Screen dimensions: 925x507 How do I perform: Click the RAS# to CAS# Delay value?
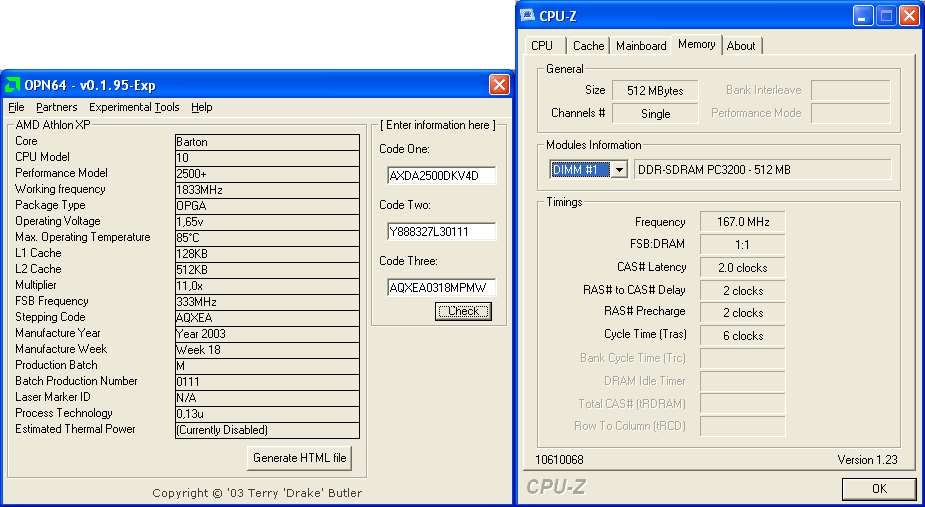point(743,290)
